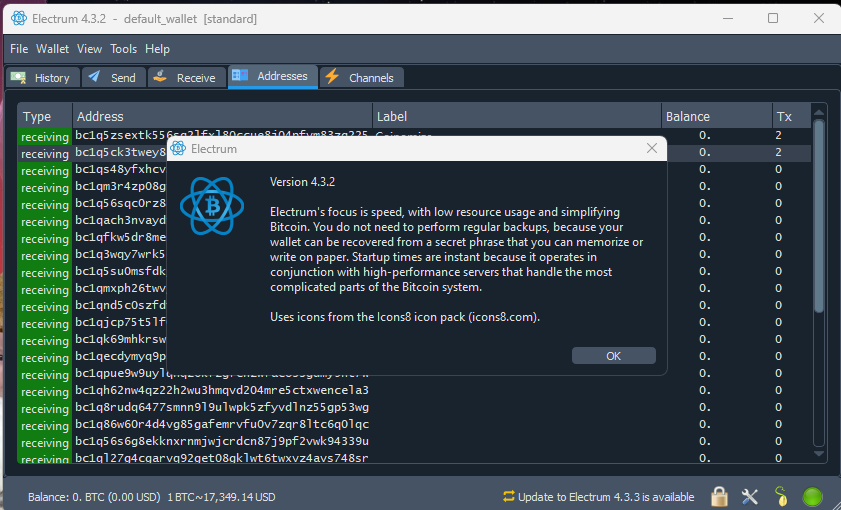This screenshot has height=510, width=841.
Task: Click the address list scroll up arrow
Action: (x=818, y=112)
